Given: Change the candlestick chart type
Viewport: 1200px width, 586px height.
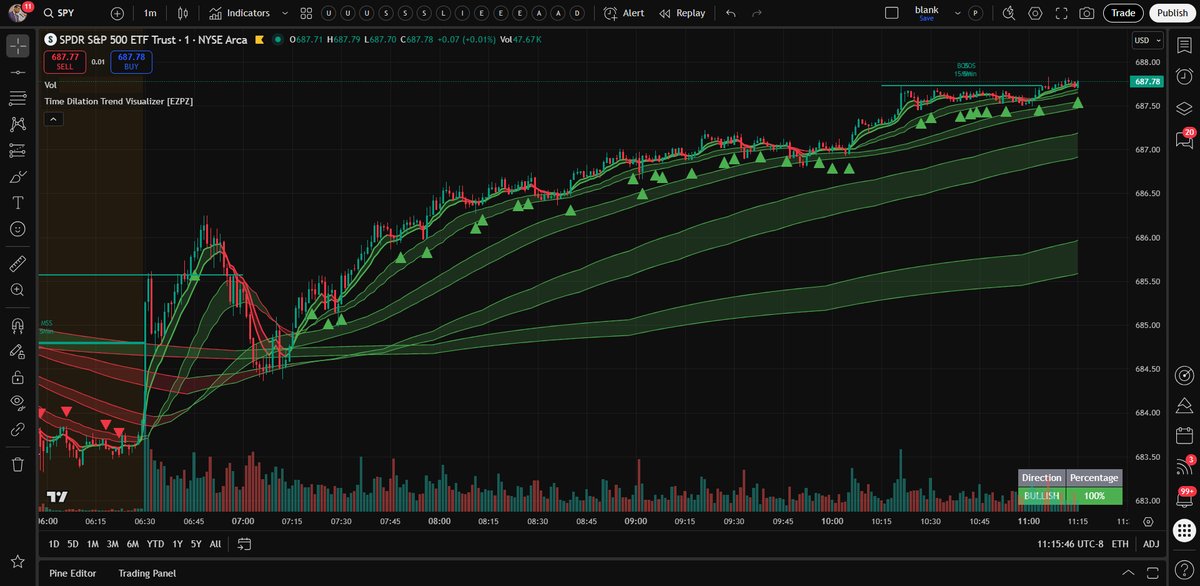Looking at the screenshot, I should 182,13.
